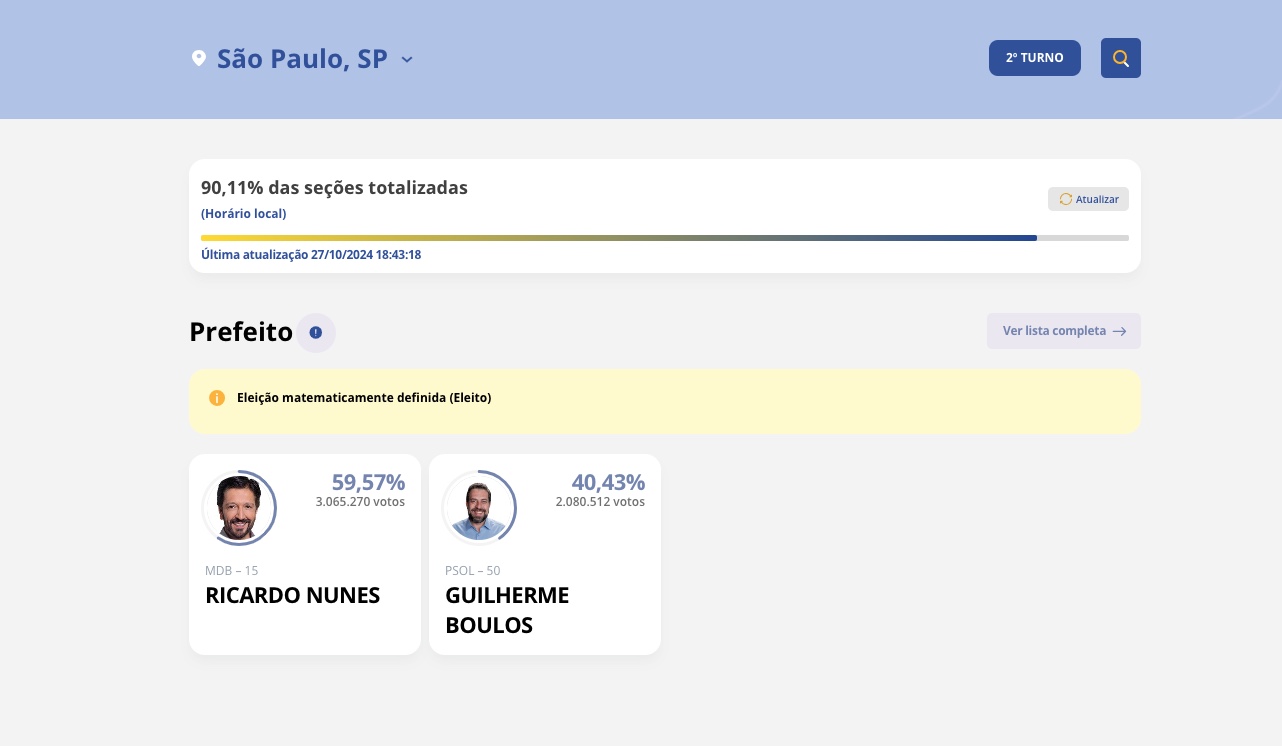Open Ver lista completa
The height and width of the screenshot is (746, 1282).
(1055, 331)
